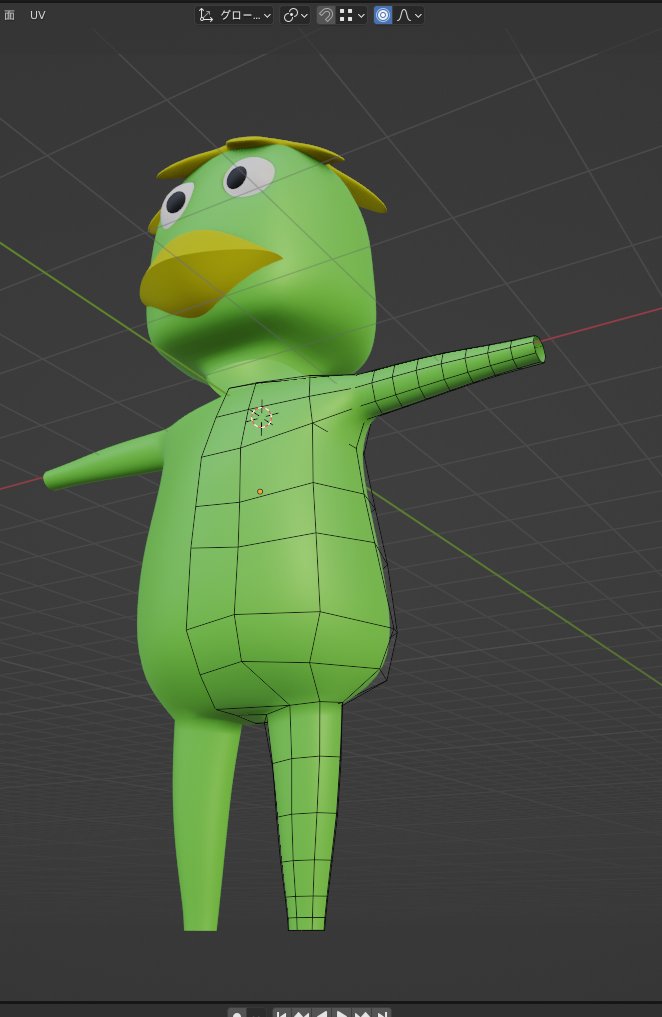This screenshot has width=662, height=1017.
Task: Open the snapping options dropdown
Action: [352, 15]
